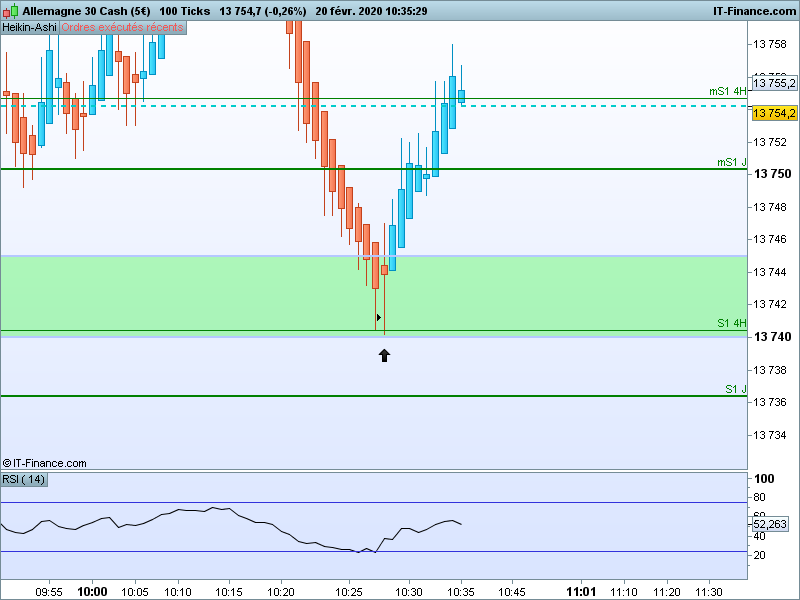Viewport: 800px width, 600px height.
Task: Click the 09:55 time axis label
Action: pyautogui.click(x=49, y=592)
